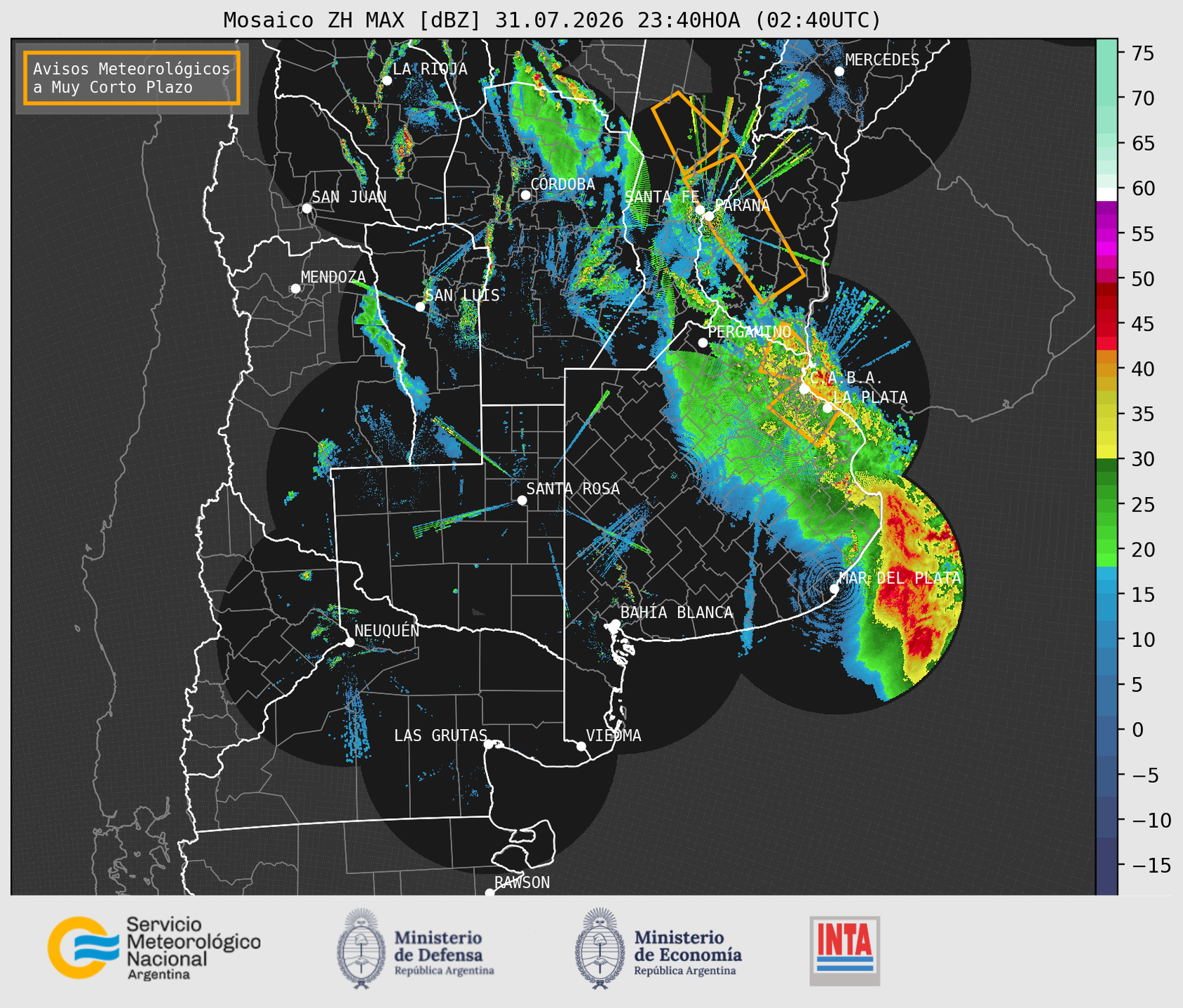Click the magenta 55 dBZ color band

coord(1107,234)
